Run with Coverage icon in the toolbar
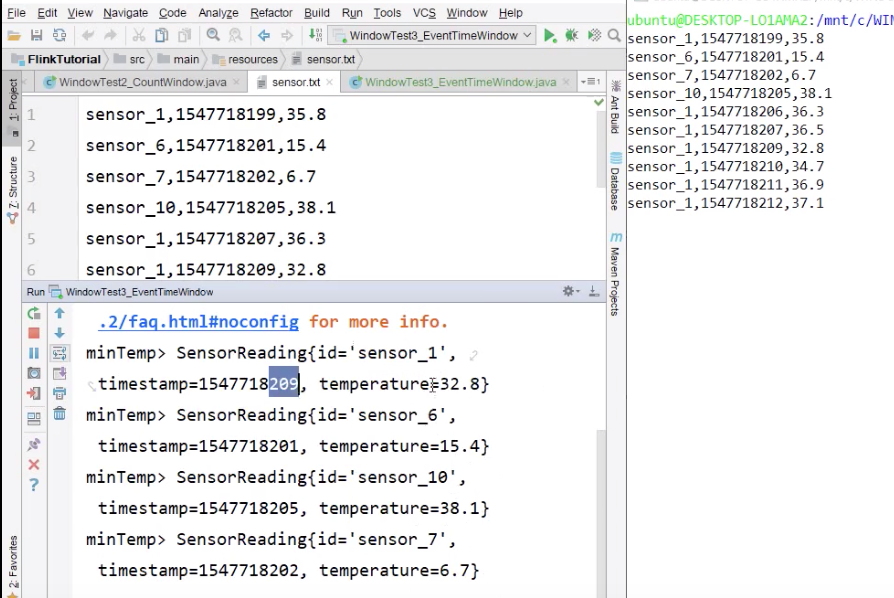The height and width of the screenshot is (598, 894). click(594, 35)
